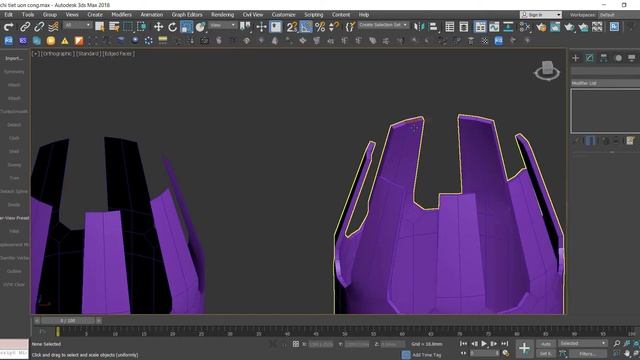Open the Modifiers menu
This screenshot has width=640, height=360.
[x=121, y=15]
